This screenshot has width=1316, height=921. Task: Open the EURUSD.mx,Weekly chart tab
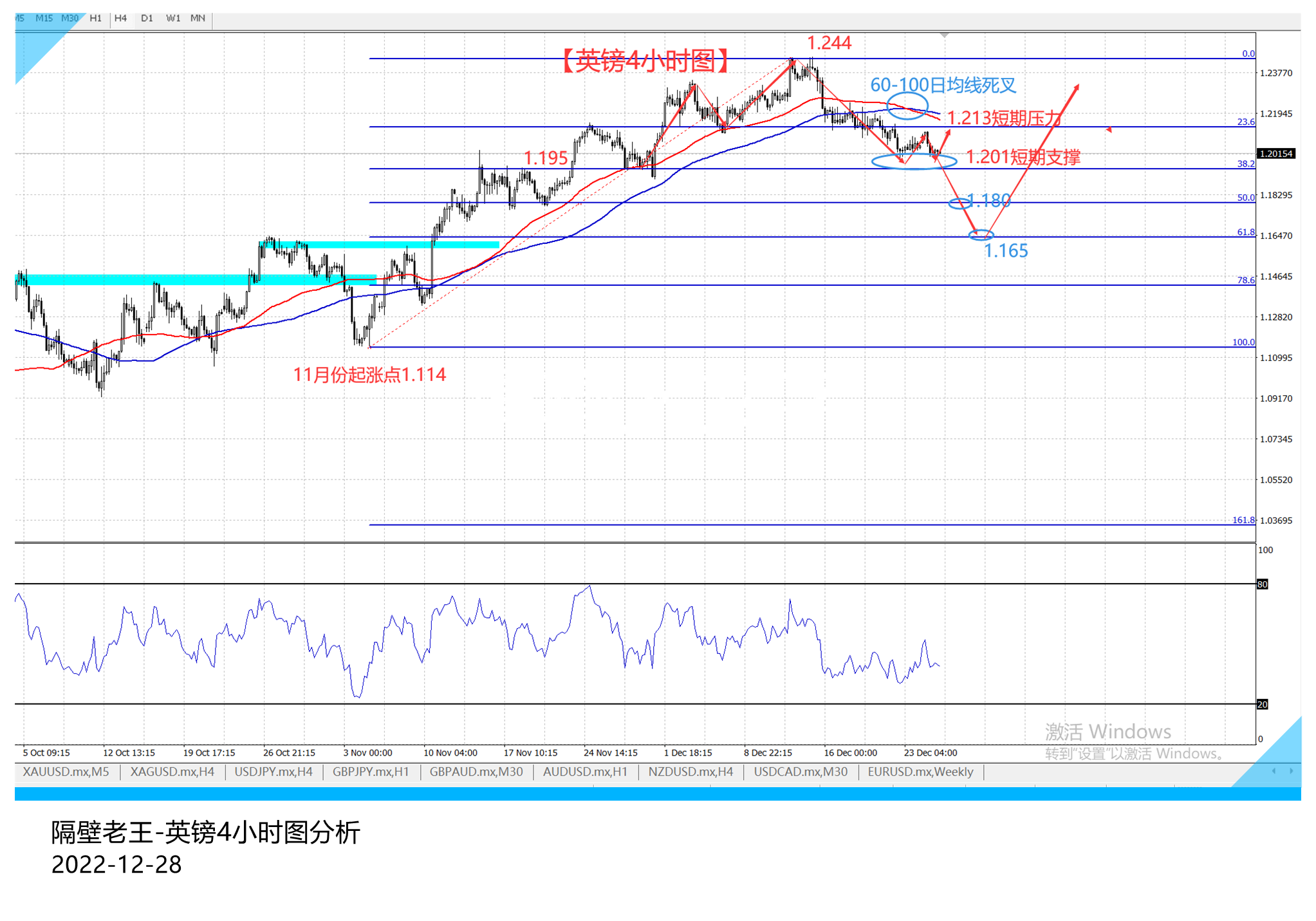[x=920, y=772]
